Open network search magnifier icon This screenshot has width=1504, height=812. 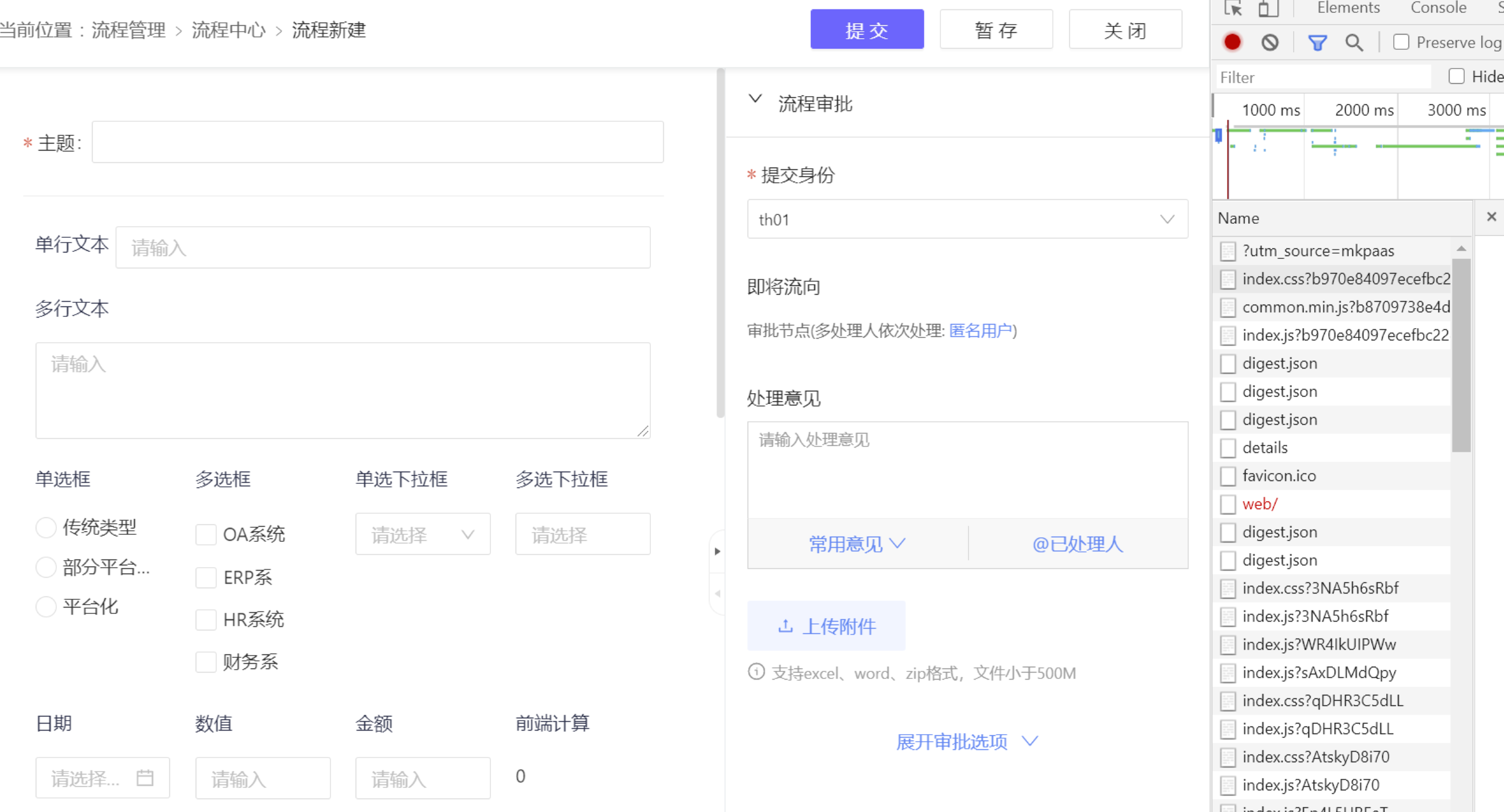(x=1353, y=42)
